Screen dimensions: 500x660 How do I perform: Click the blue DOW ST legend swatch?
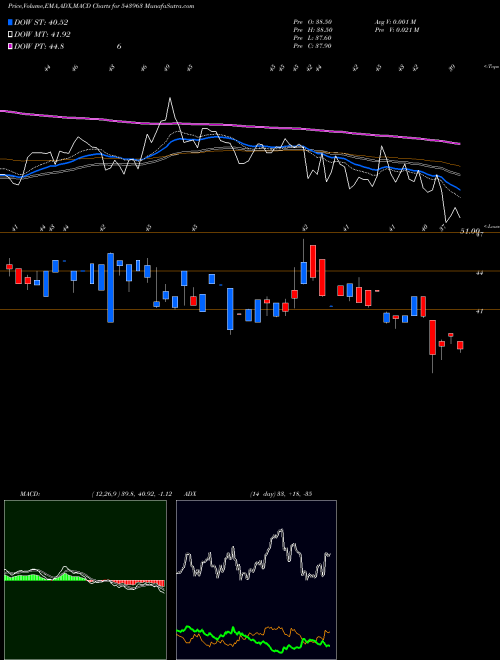click(11, 23)
